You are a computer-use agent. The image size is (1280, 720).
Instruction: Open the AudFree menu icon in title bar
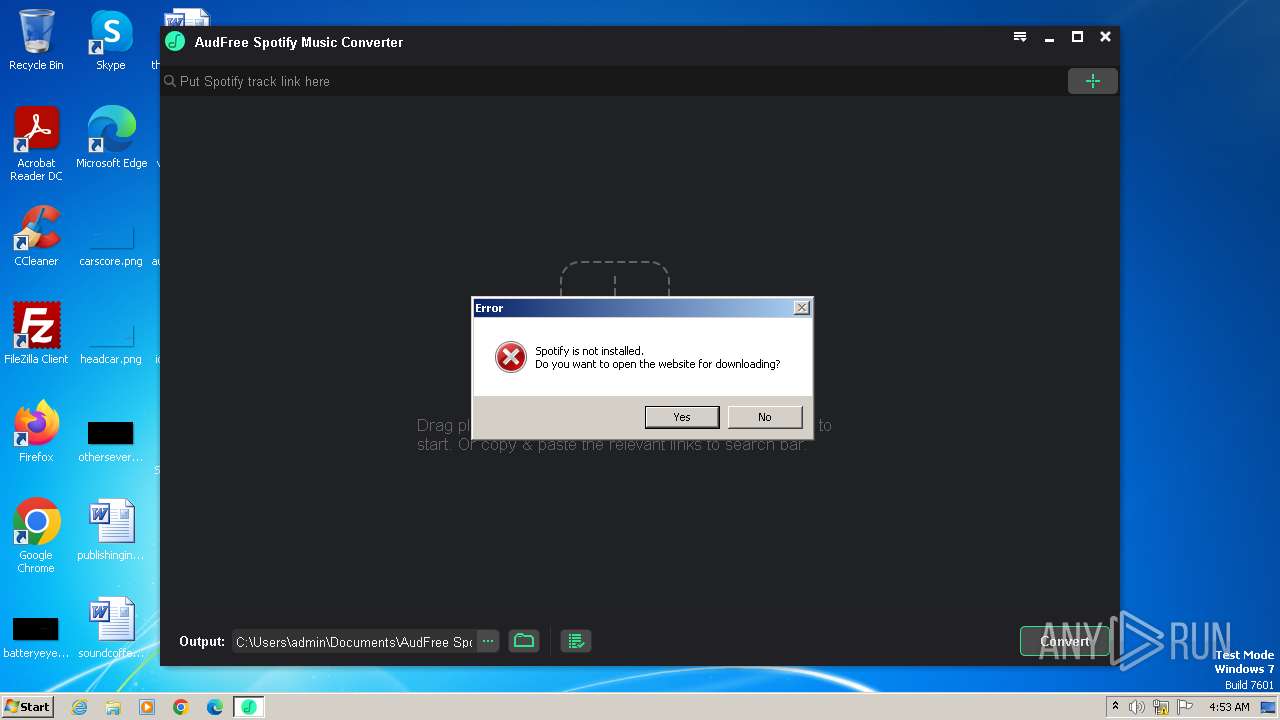1020,37
